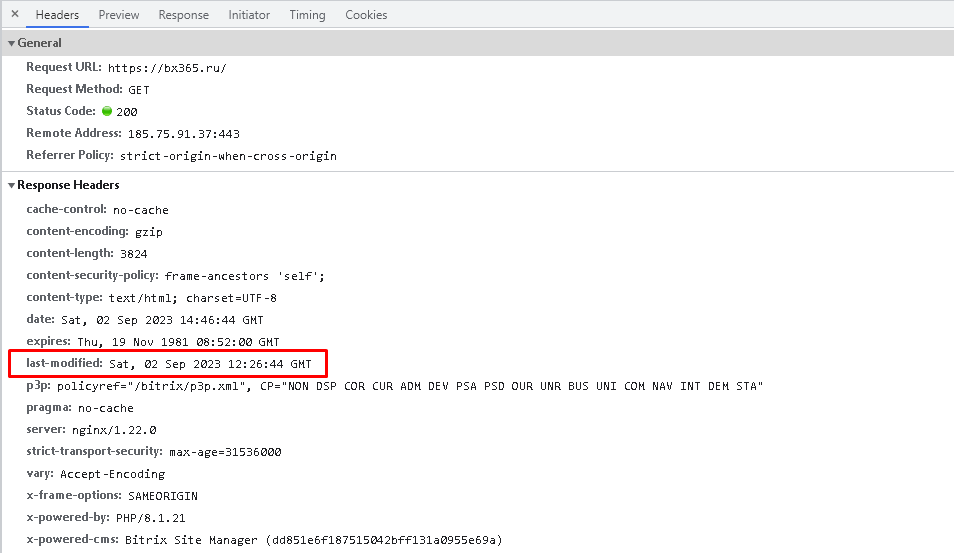
Task: Open the Response tab
Action: tap(184, 15)
